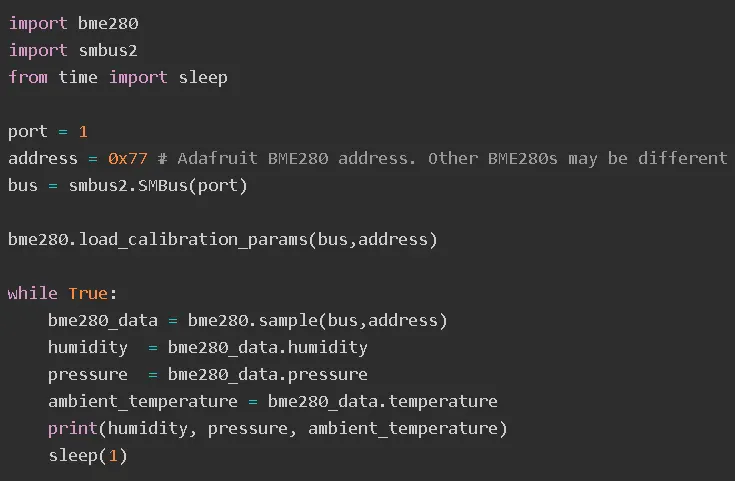735x481 pixels.
Task: Click ambient_temperature on its assignment line
Action: click(x=143, y=401)
